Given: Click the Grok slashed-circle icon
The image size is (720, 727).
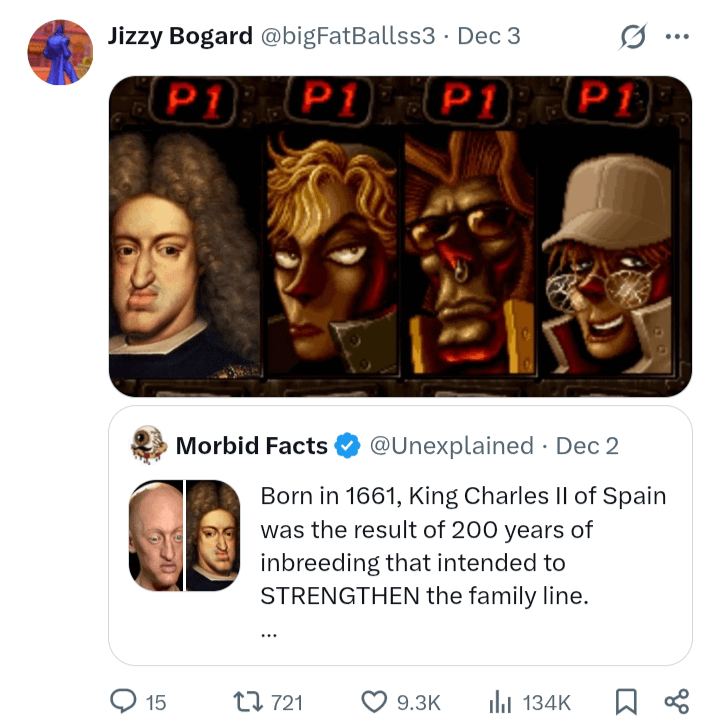Looking at the screenshot, I should (x=632, y=37).
